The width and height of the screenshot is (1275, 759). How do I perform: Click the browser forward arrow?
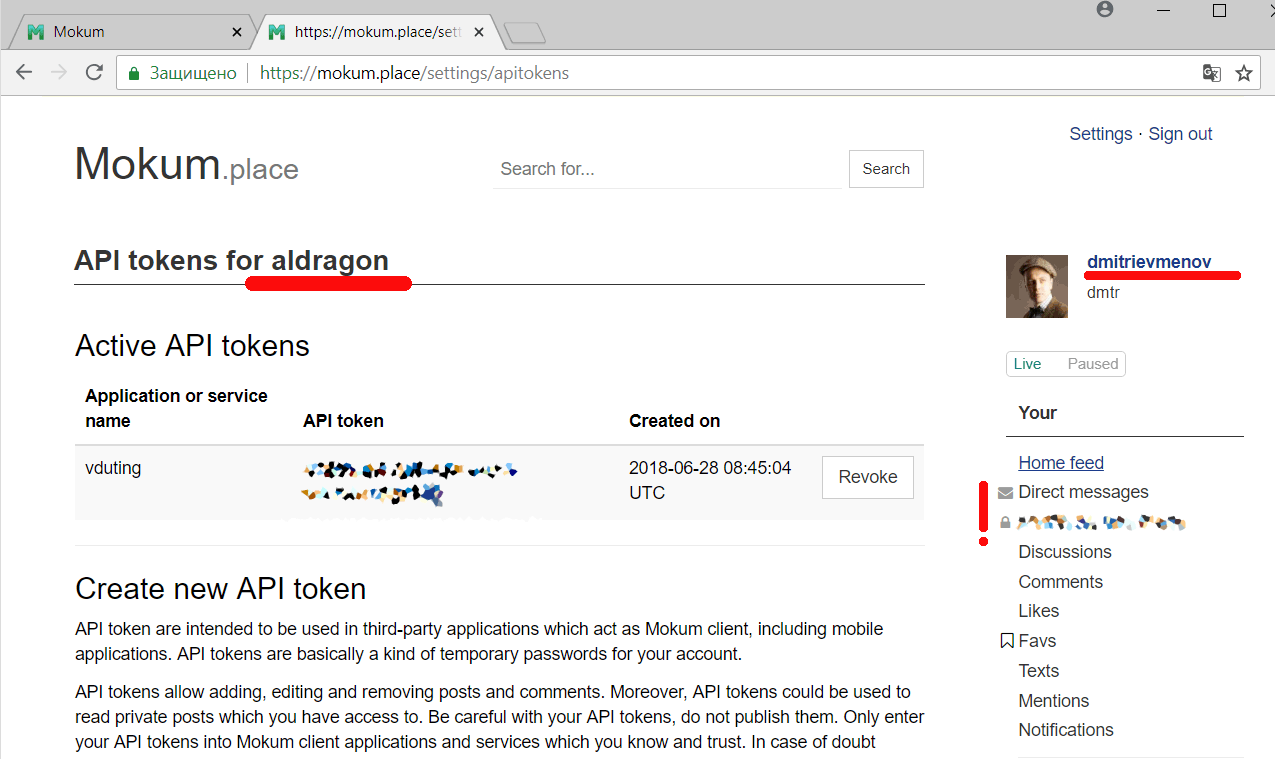click(59, 72)
